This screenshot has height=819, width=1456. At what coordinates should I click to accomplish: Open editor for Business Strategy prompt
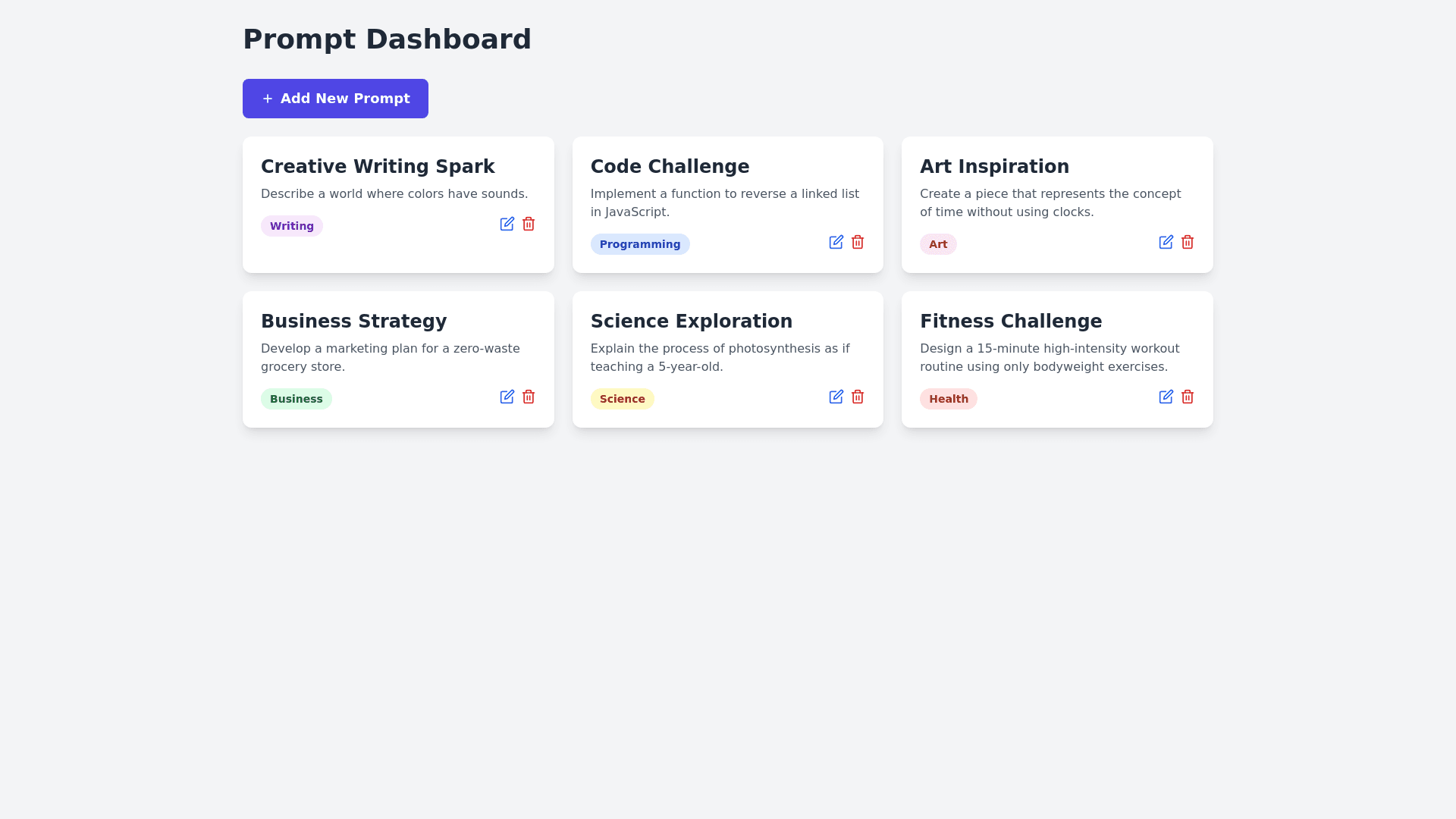[507, 397]
